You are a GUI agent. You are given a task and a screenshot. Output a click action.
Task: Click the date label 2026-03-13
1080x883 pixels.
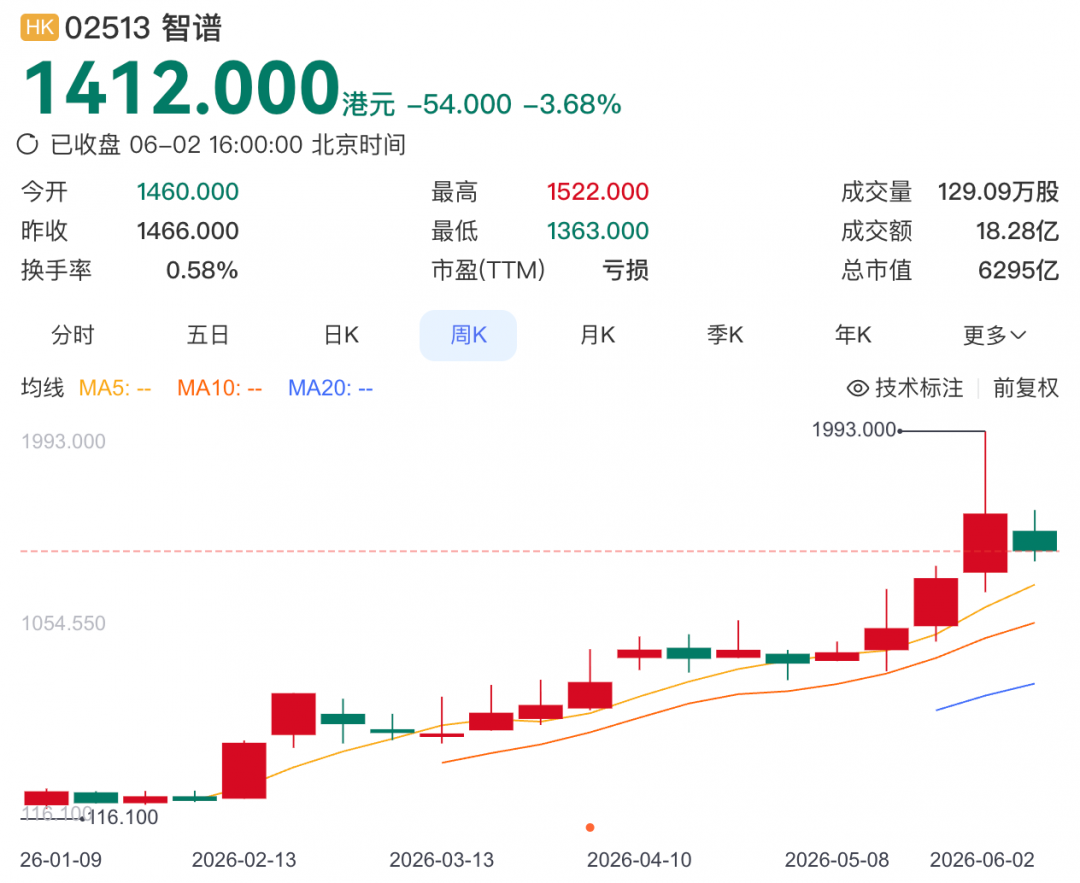coord(442,860)
